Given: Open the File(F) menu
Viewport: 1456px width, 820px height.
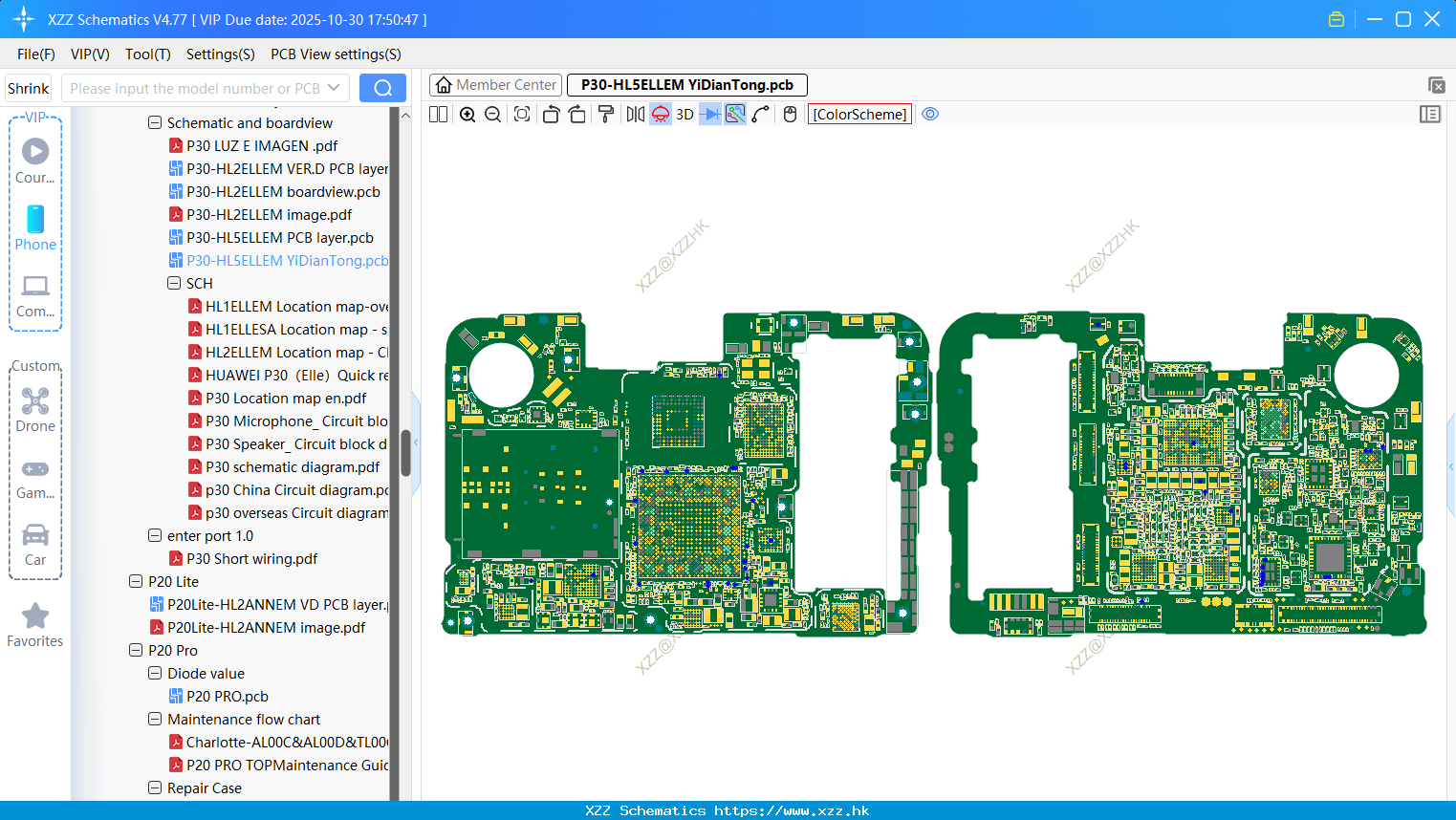Looking at the screenshot, I should pyautogui.click(x=36, y=54).
